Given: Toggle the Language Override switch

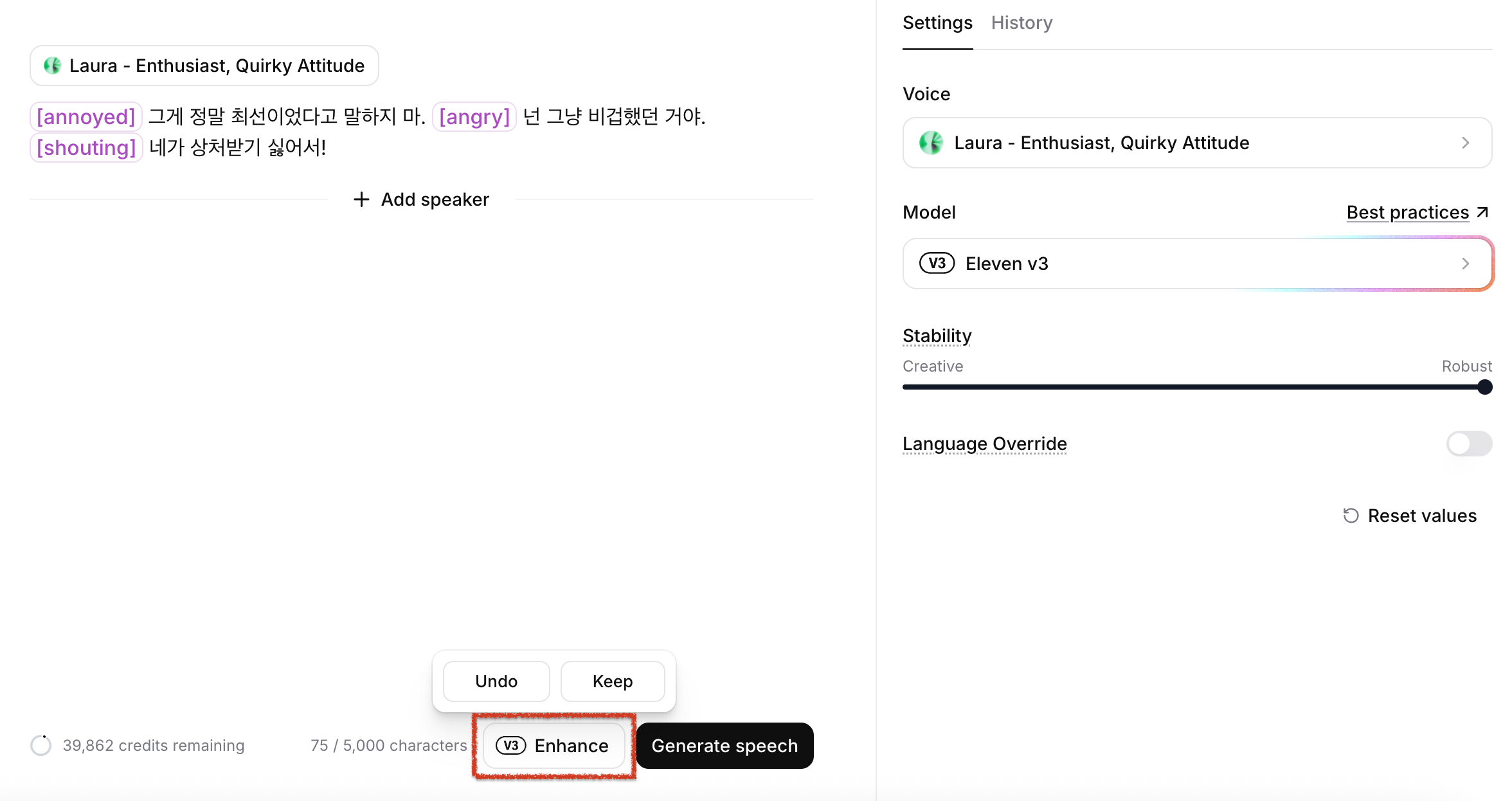Looking at the screenshot, I should pyautogui.click(x=1468, y=444).
